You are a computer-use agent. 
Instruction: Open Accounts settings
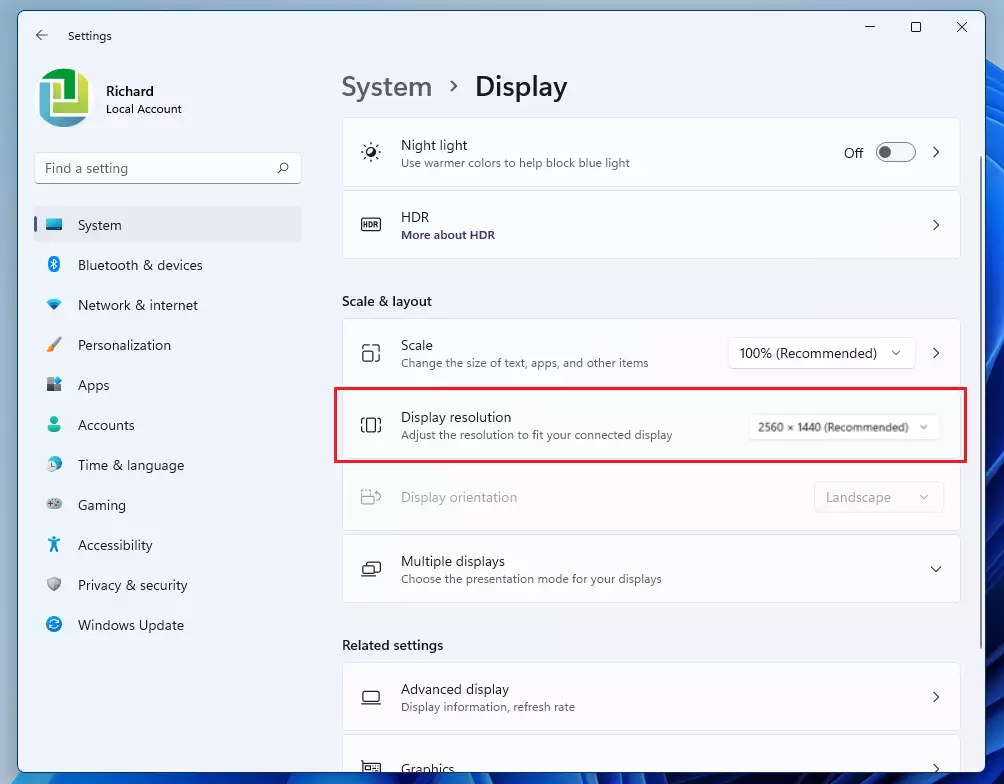click(x=106, y=425)
